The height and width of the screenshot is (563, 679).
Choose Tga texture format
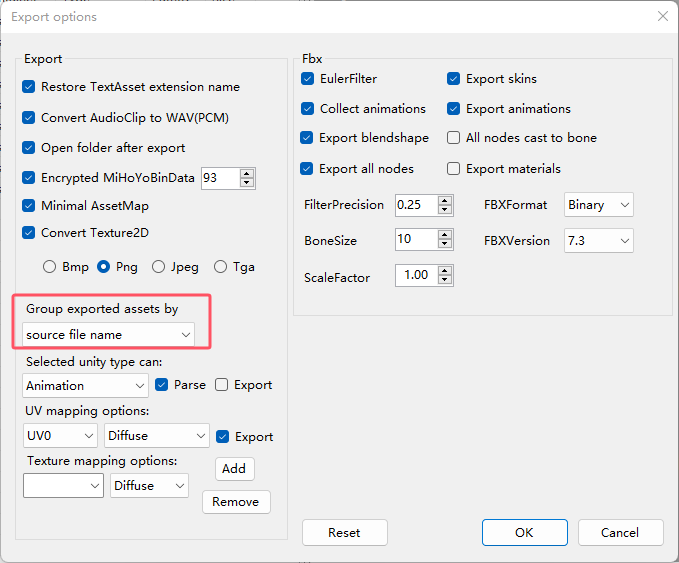click(220, 267)
